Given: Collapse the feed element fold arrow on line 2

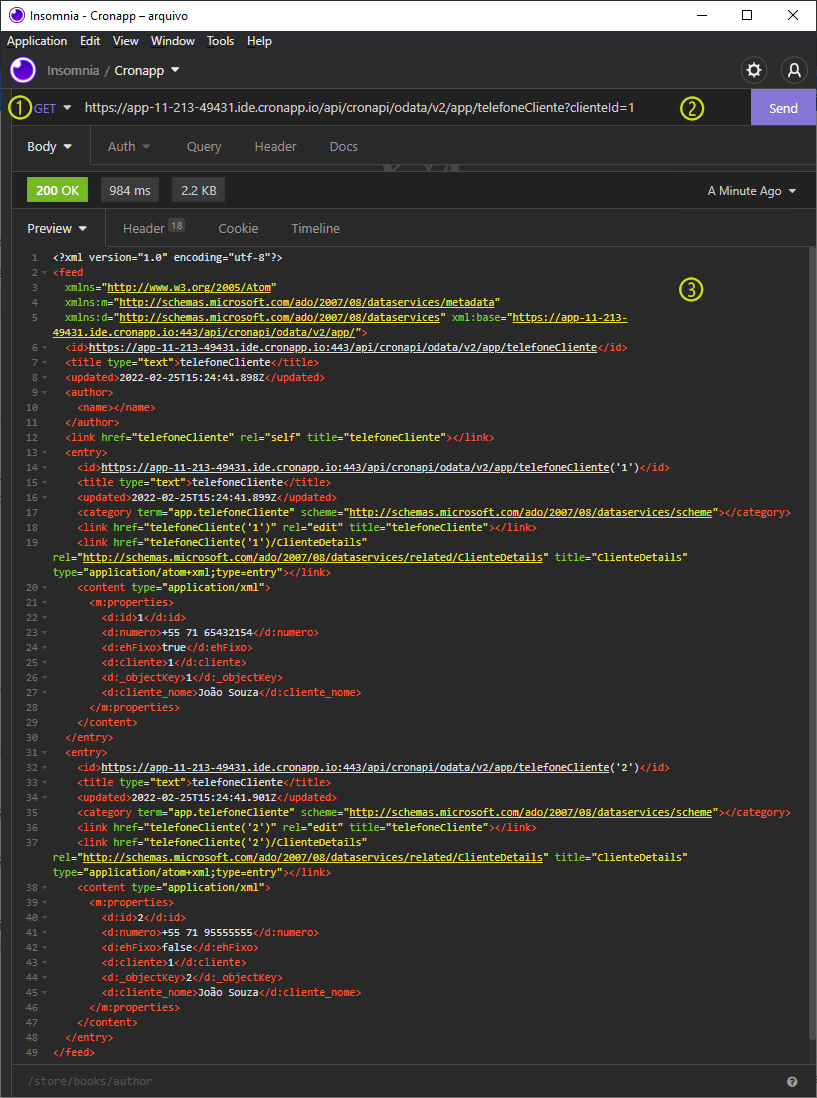Looking at the screenshot, I should click(x=45, y=272).
